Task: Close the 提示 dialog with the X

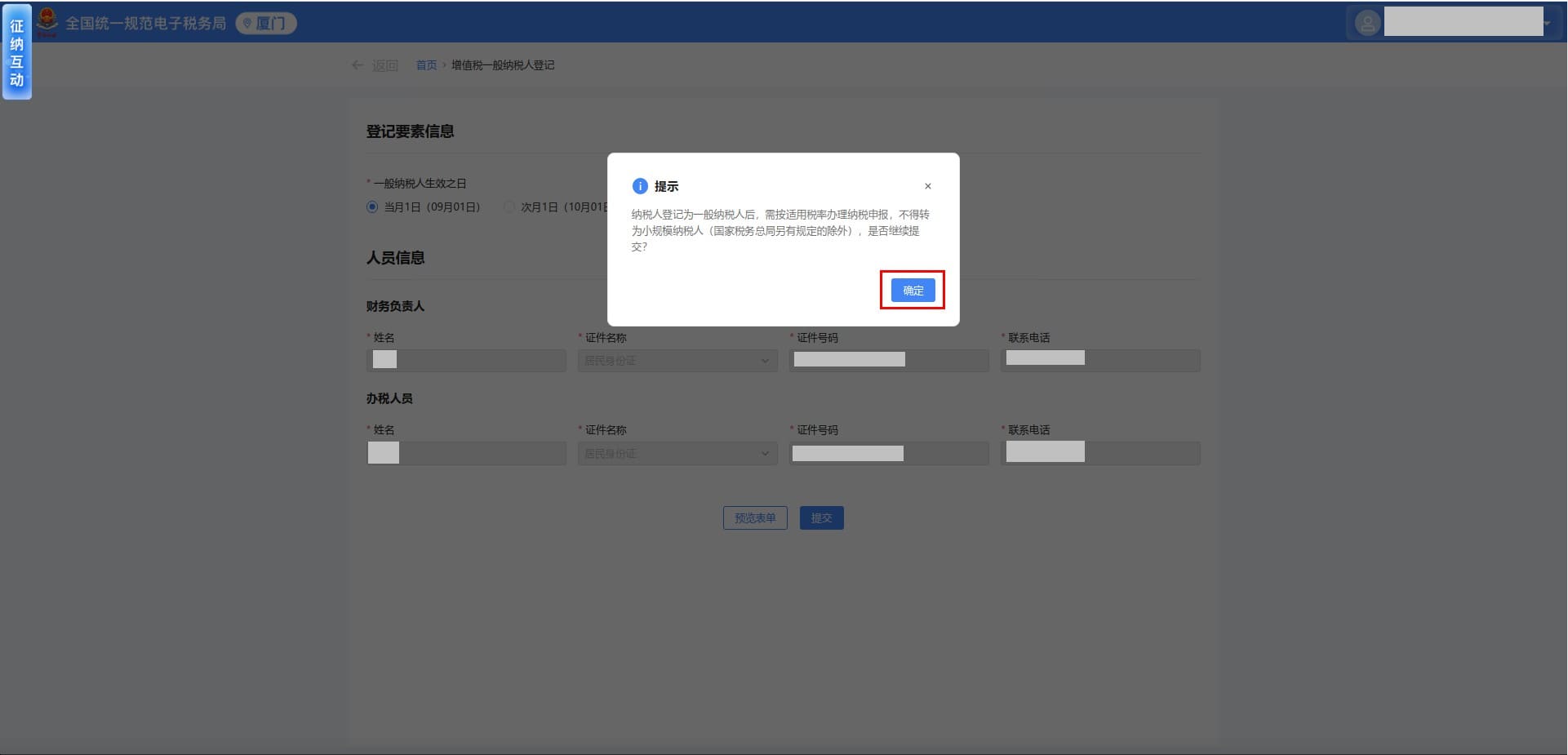Action: click(x=927, y=186)
